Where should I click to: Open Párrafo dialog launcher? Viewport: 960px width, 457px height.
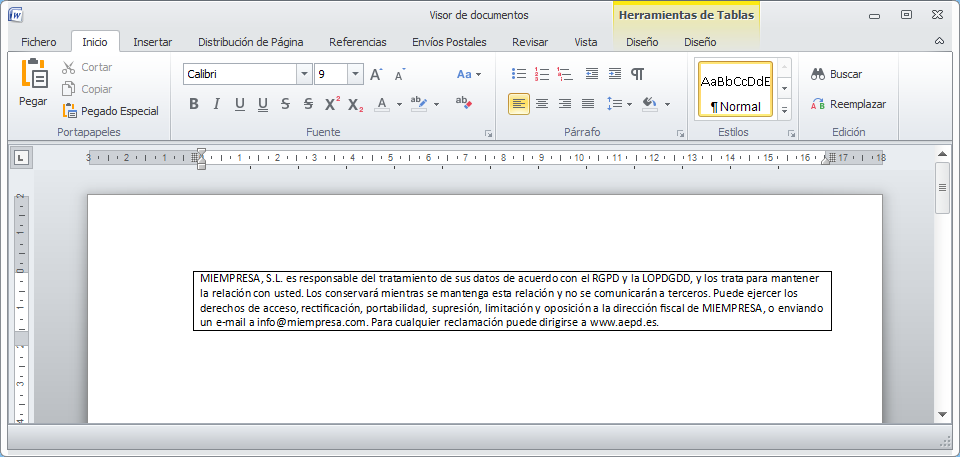(680, 133)
